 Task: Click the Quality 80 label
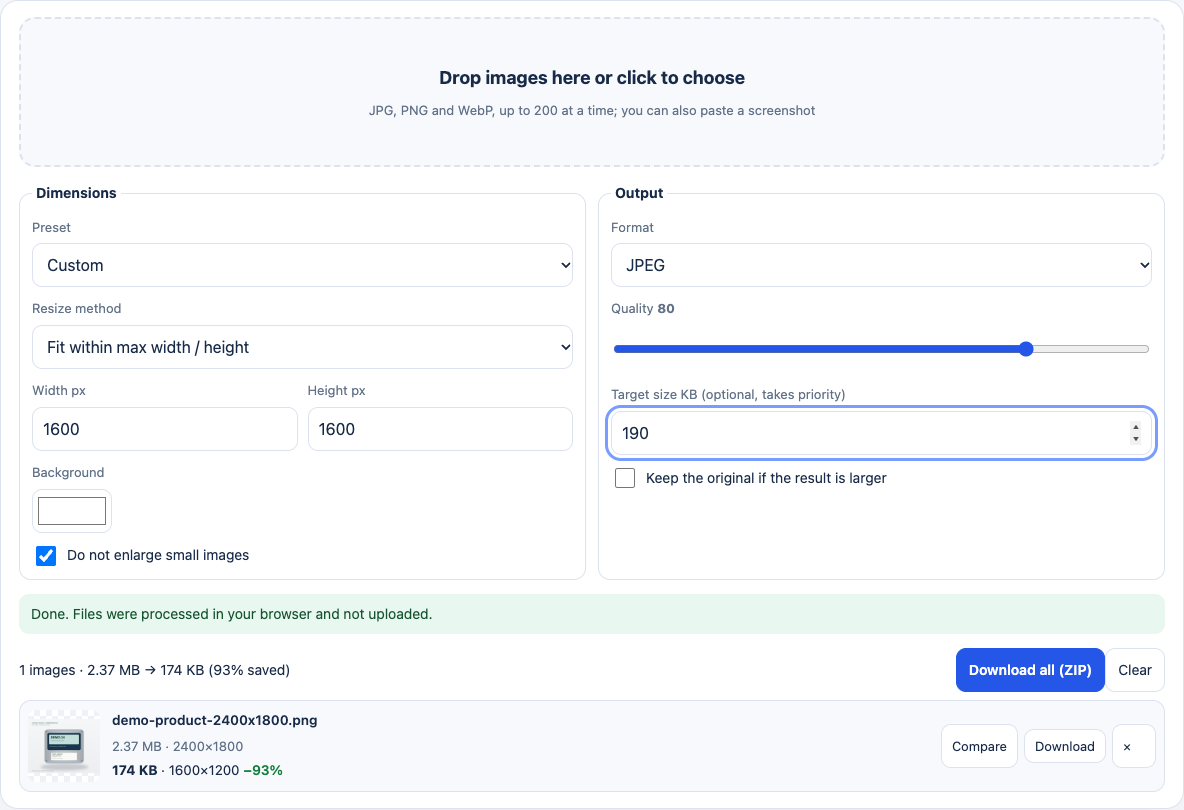[643, 309]
